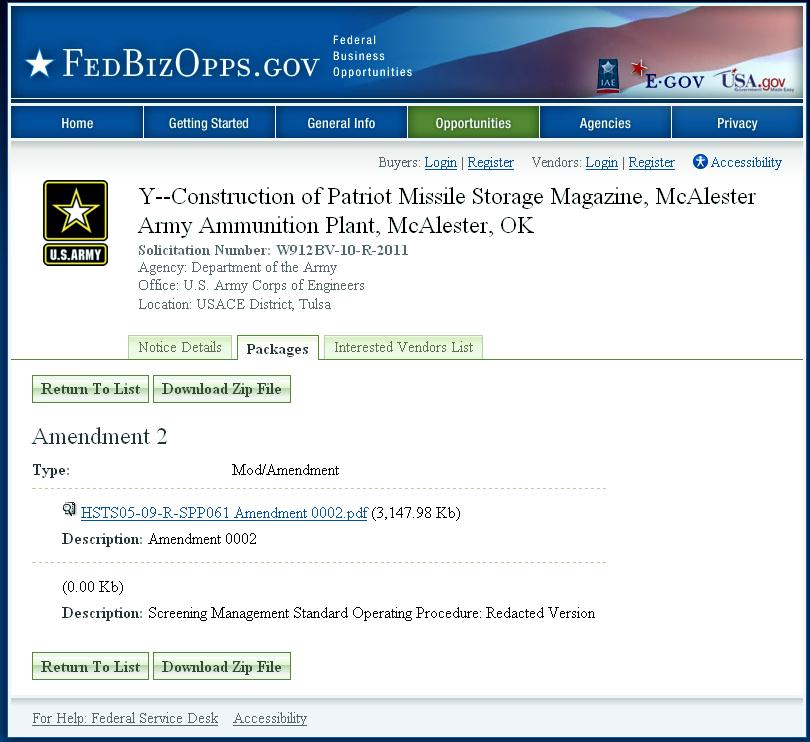Open the Federal Service Desk help link
810x742 pixels.
[x=125, y=718]
